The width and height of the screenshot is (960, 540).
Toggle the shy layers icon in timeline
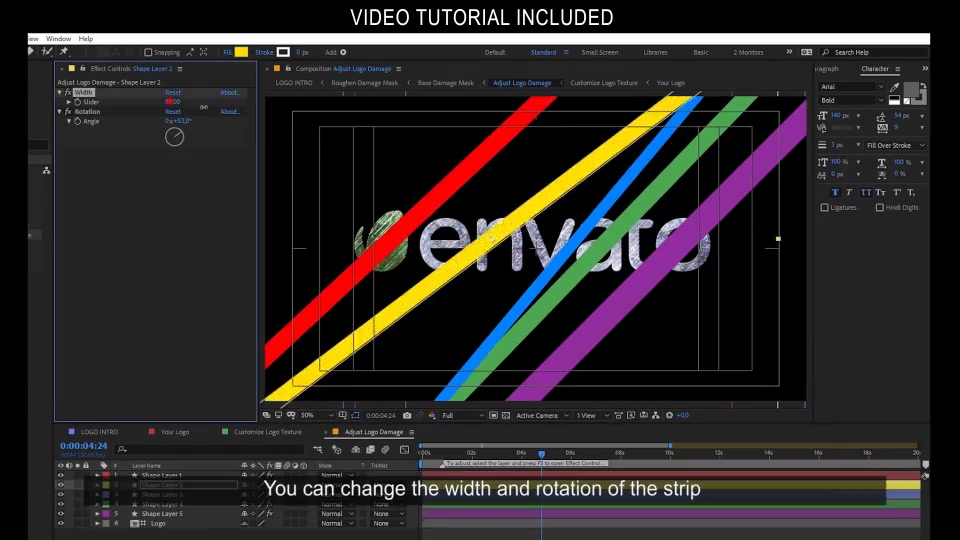point(356,449)
